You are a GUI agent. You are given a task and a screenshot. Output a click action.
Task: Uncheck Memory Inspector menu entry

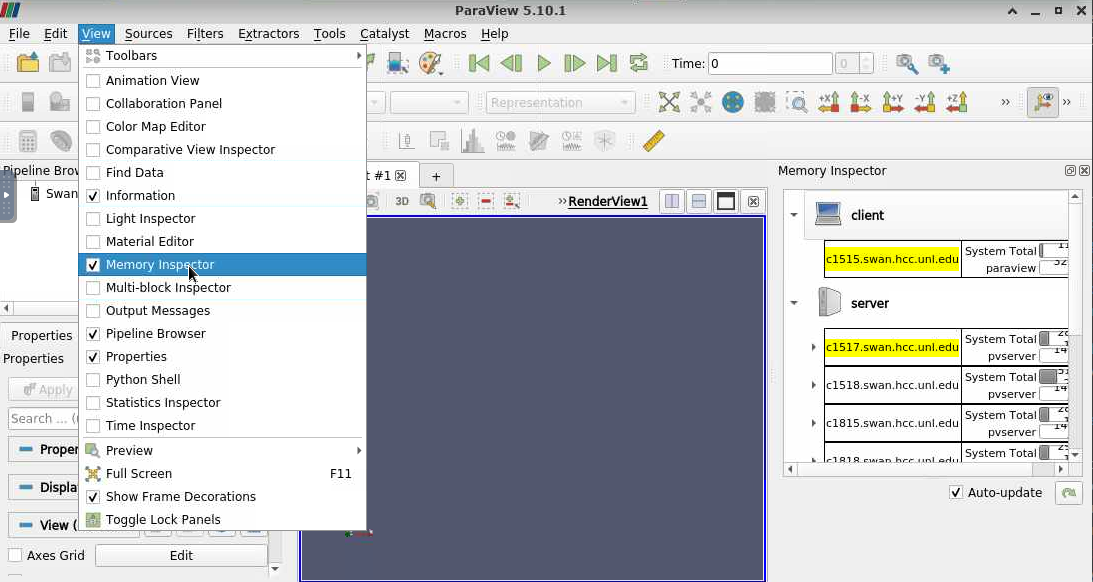coord(222,265)
